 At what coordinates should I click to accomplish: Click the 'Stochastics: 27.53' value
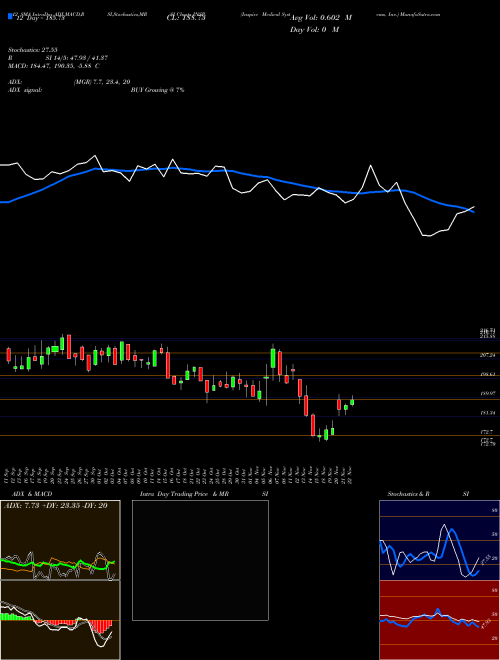coord(32,50)
